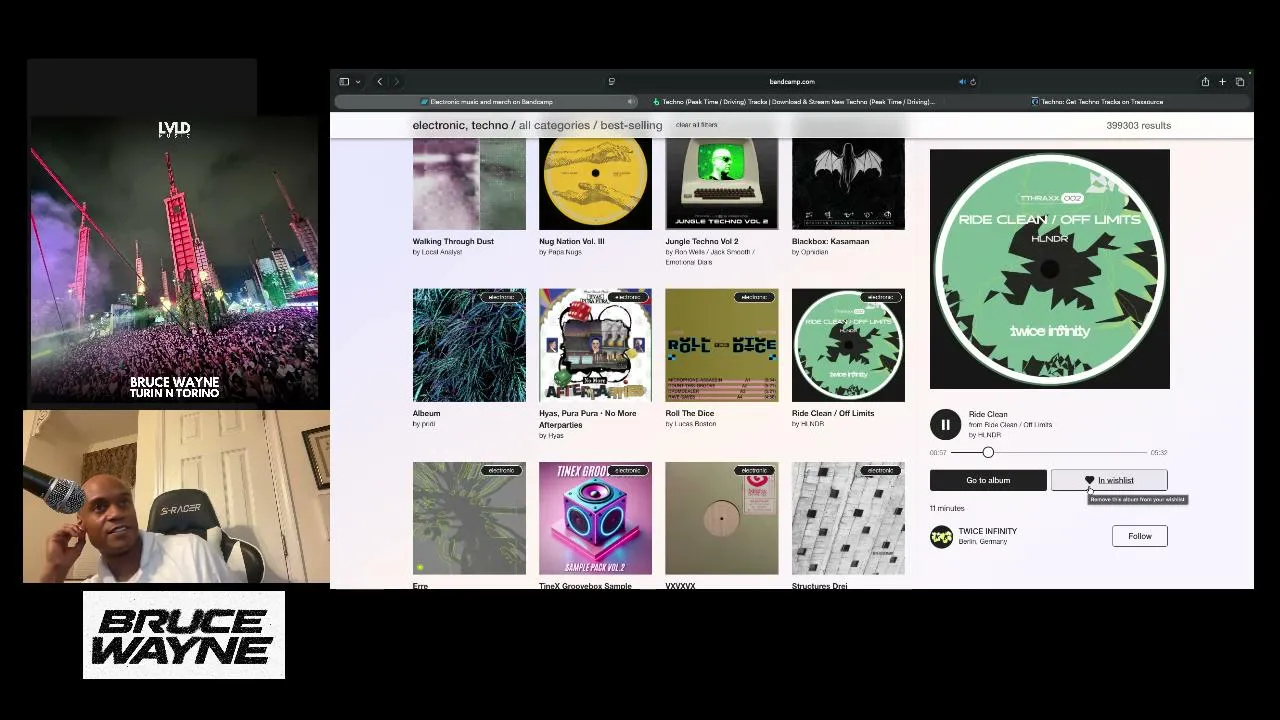Image resolution: width=1280 pixels, height=720 pixels.
Task: Click the Lucas Boston artist name
Action: tap(695, 424)
